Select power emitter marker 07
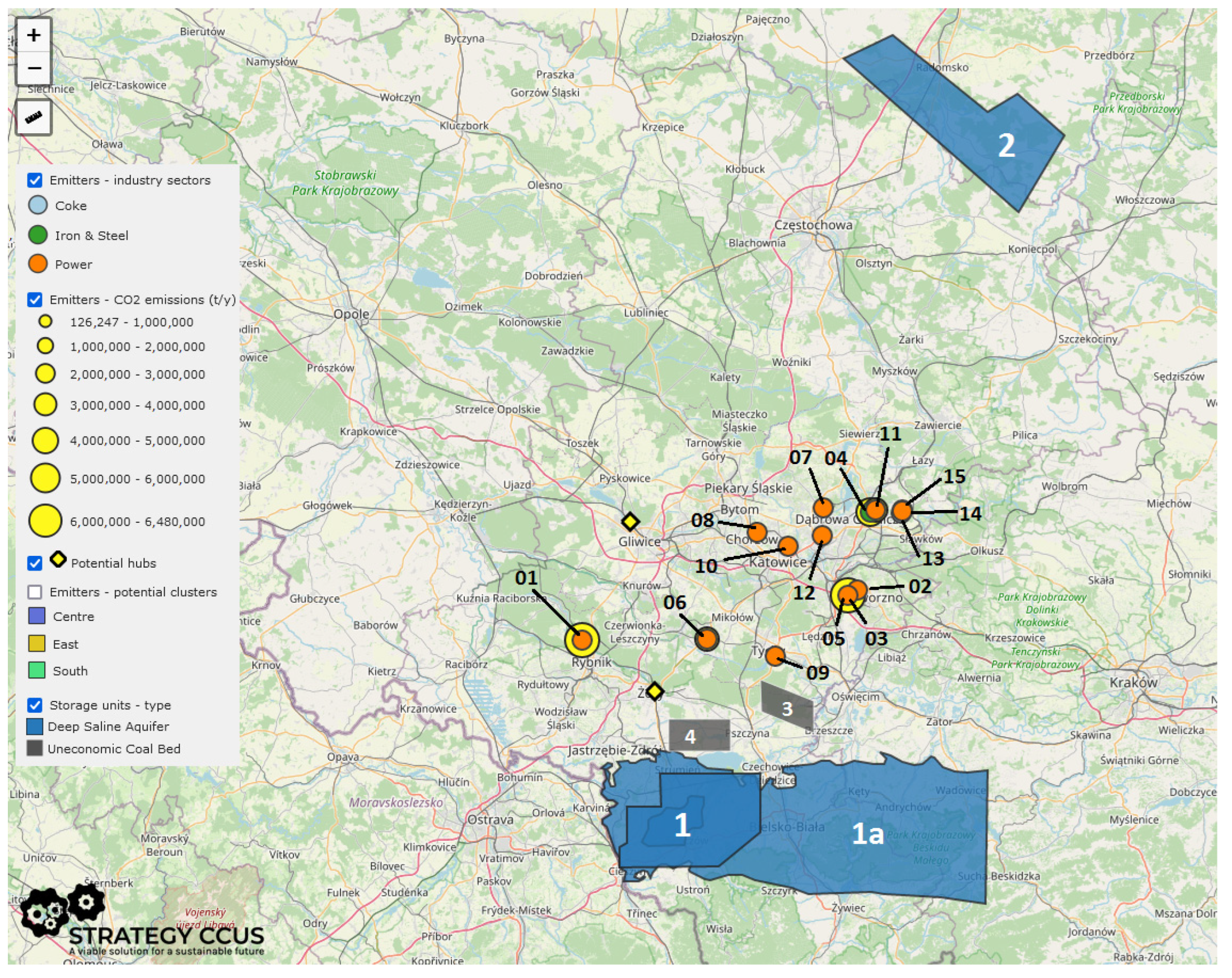The width and height of the screenshot is (1232, 978). tap(823, 507)
